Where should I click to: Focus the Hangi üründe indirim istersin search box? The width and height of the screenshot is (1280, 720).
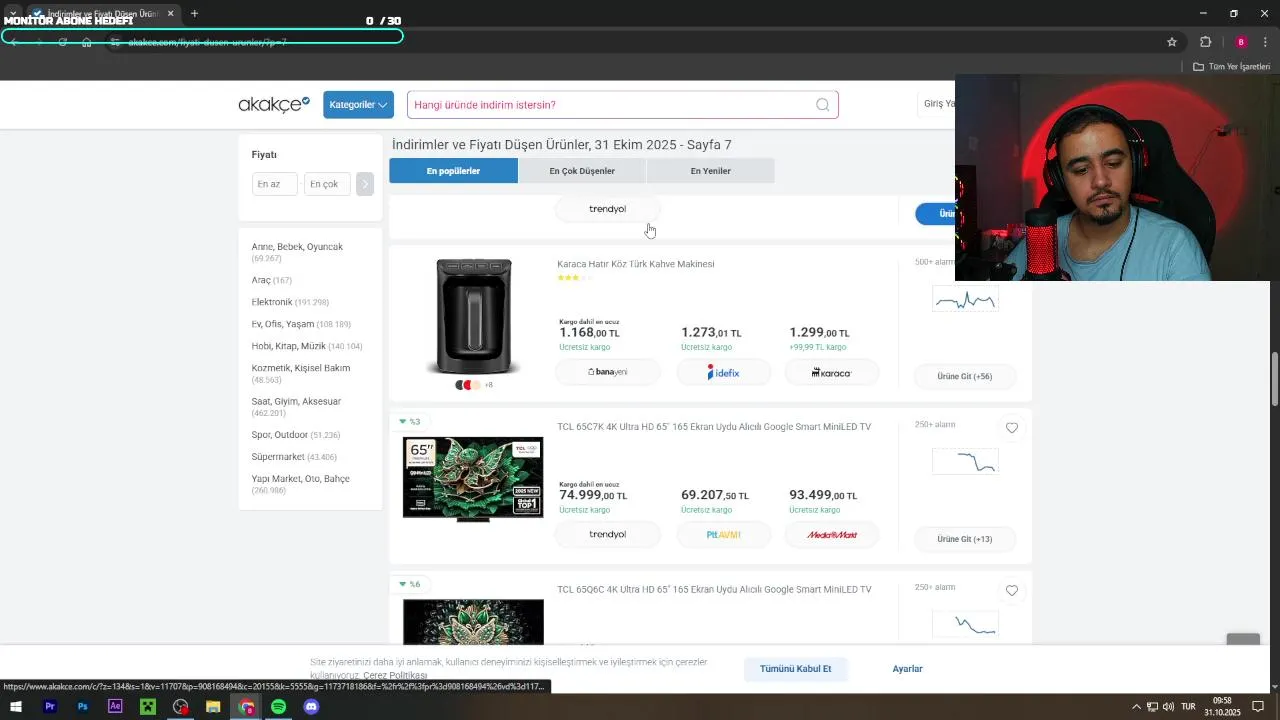622,105
